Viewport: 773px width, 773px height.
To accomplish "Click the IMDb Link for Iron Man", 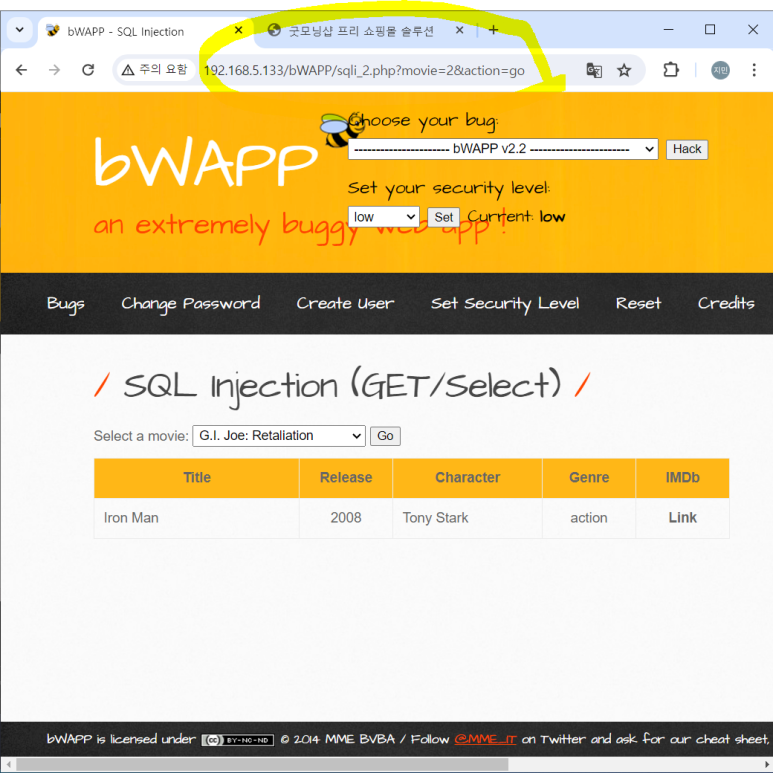I will pyautogui.click(x=682, y=518).
